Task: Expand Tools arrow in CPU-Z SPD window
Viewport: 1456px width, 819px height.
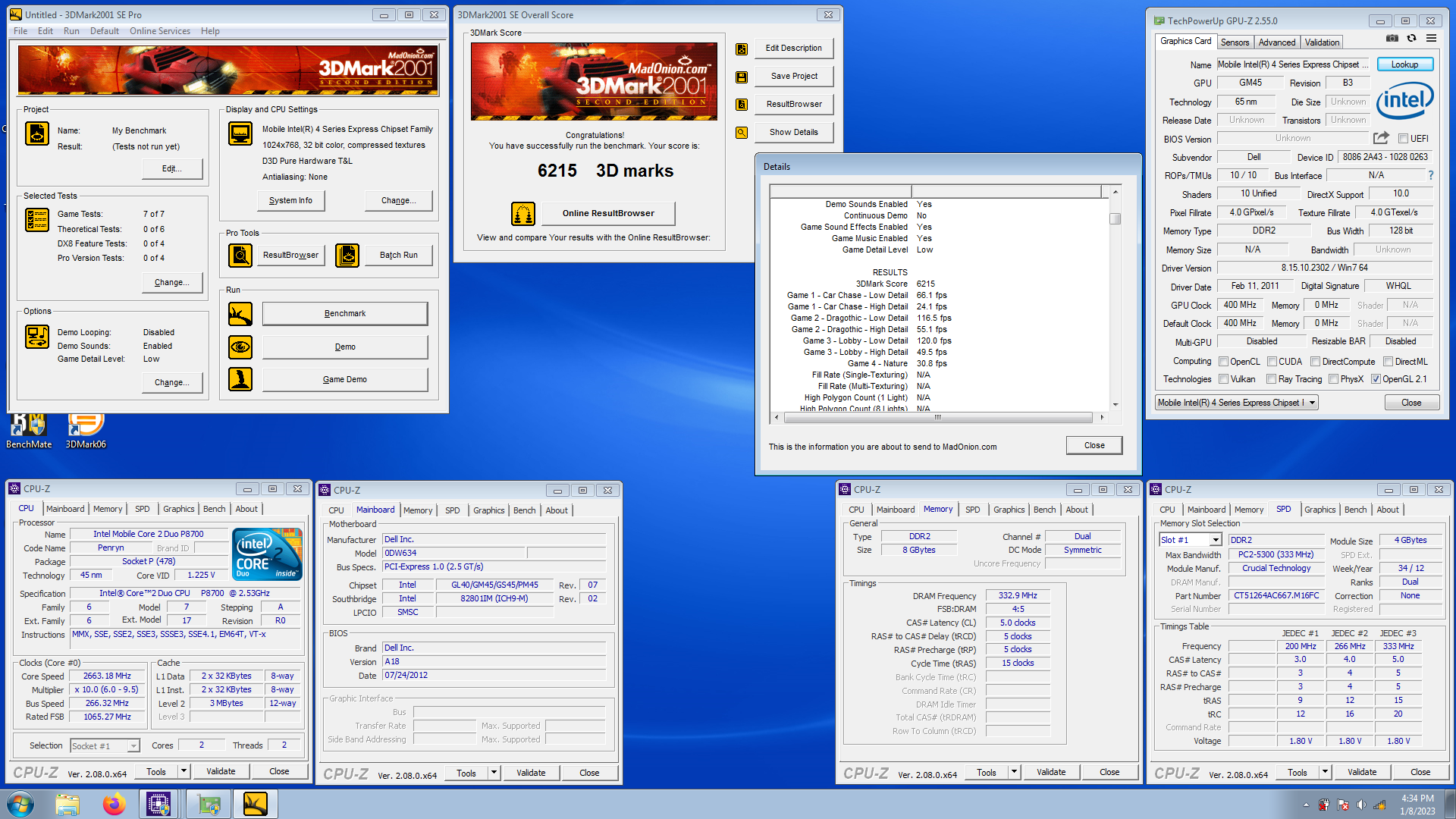Action: (x=1325, y=772)
